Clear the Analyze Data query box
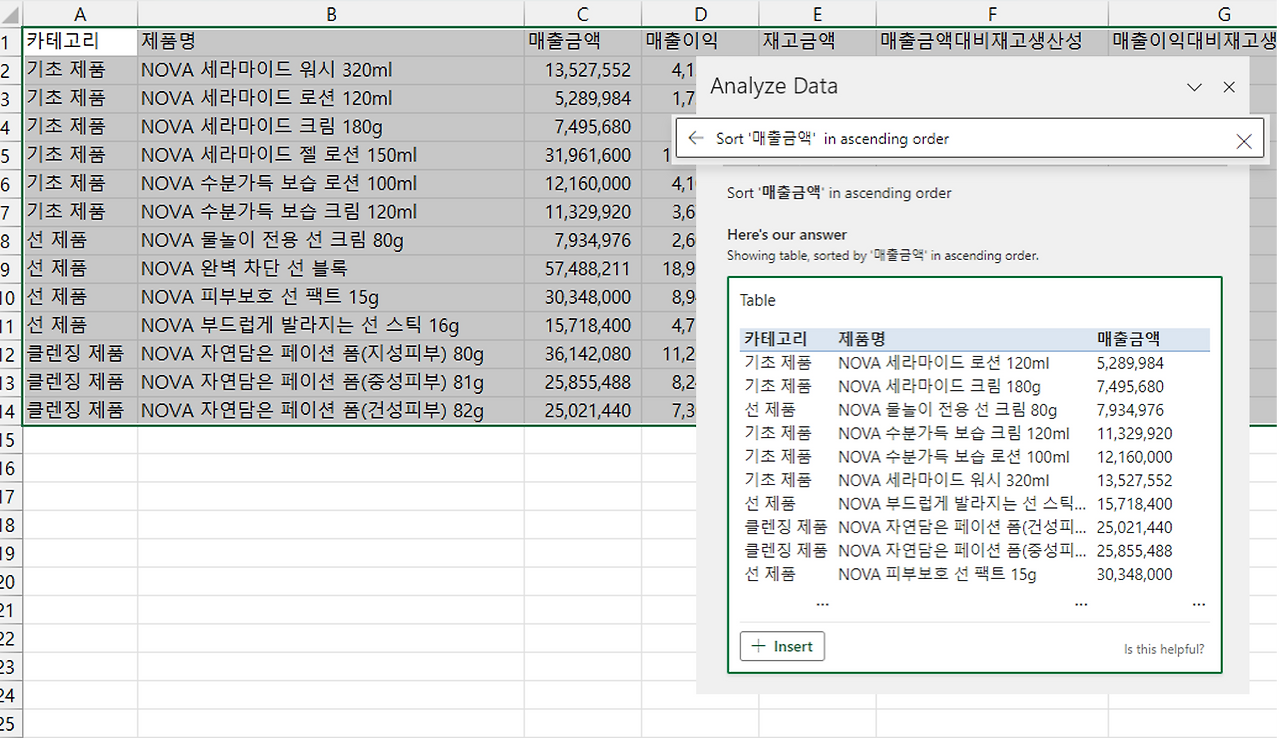 click(x=1243, y=141)
